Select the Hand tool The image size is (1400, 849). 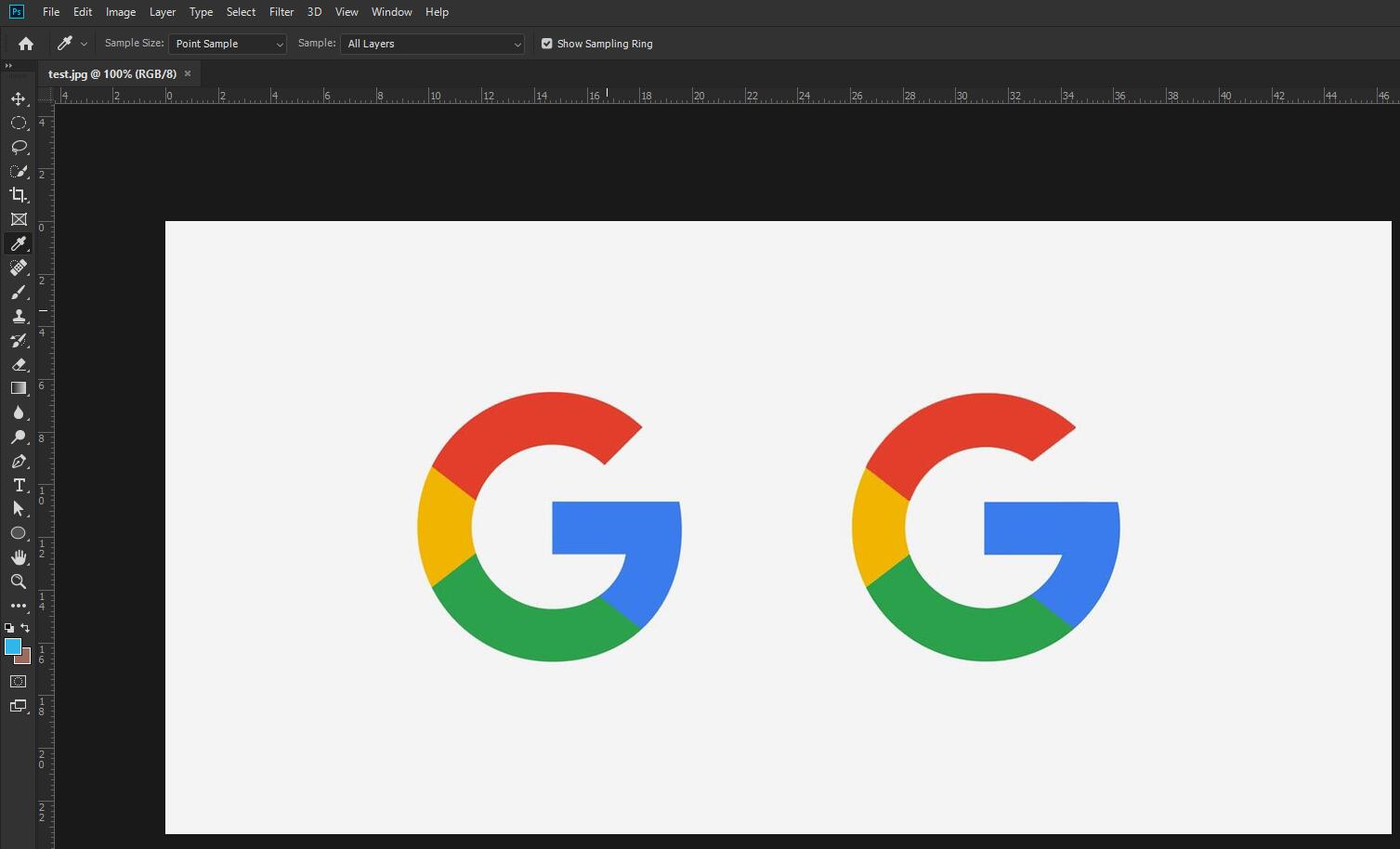19,557
